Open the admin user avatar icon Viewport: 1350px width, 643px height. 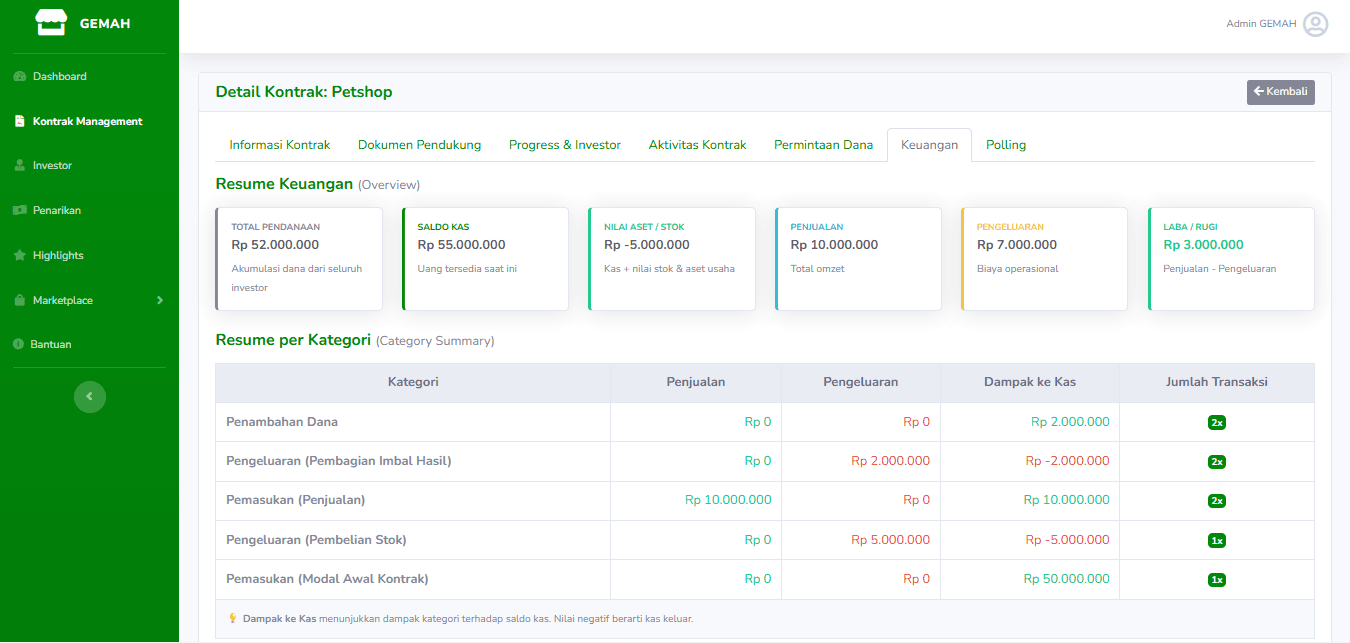point(1315,24)
